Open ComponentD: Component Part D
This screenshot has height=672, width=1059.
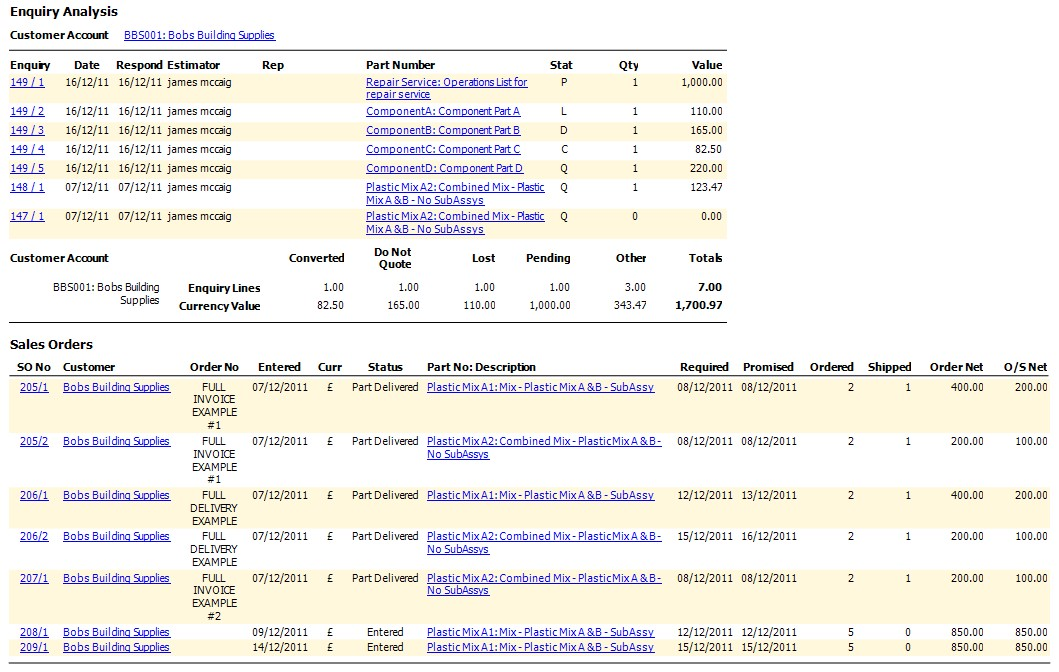coord(444,169)
